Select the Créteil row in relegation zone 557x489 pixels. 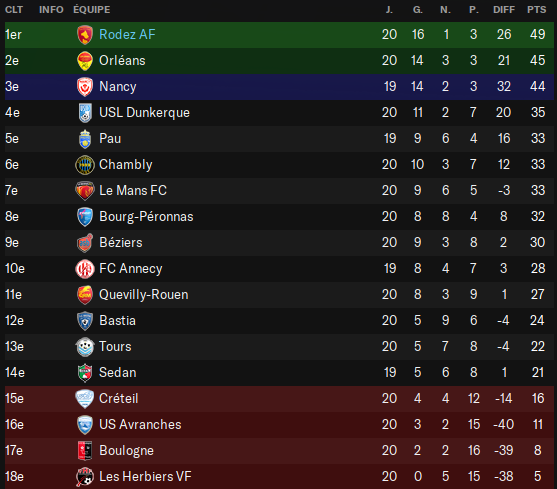click(279, 398)
